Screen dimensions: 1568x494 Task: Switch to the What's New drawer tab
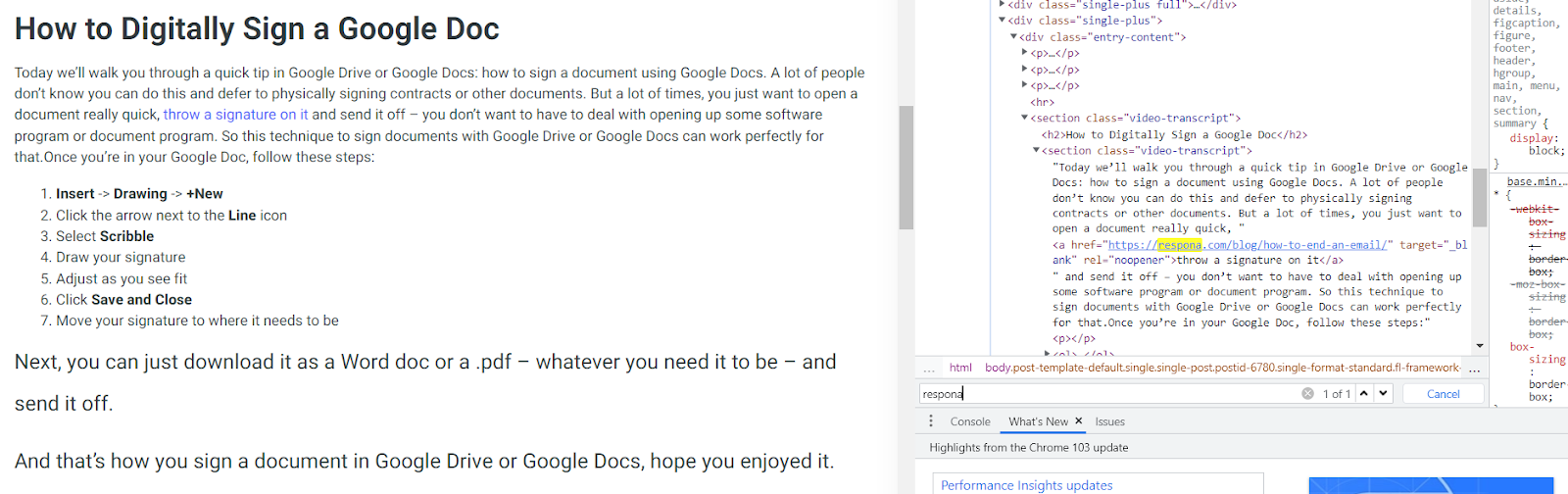click(1038, 421)
